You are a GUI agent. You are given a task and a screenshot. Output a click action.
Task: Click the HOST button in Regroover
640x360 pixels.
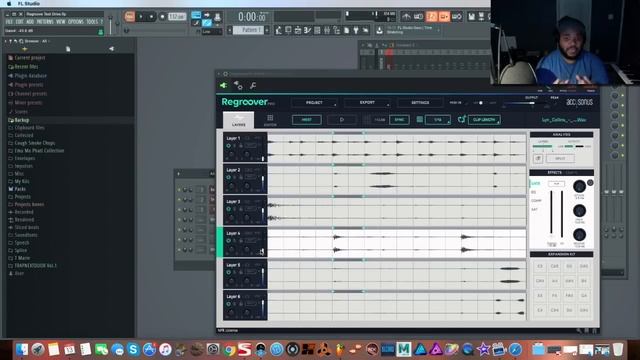(307, 120)
